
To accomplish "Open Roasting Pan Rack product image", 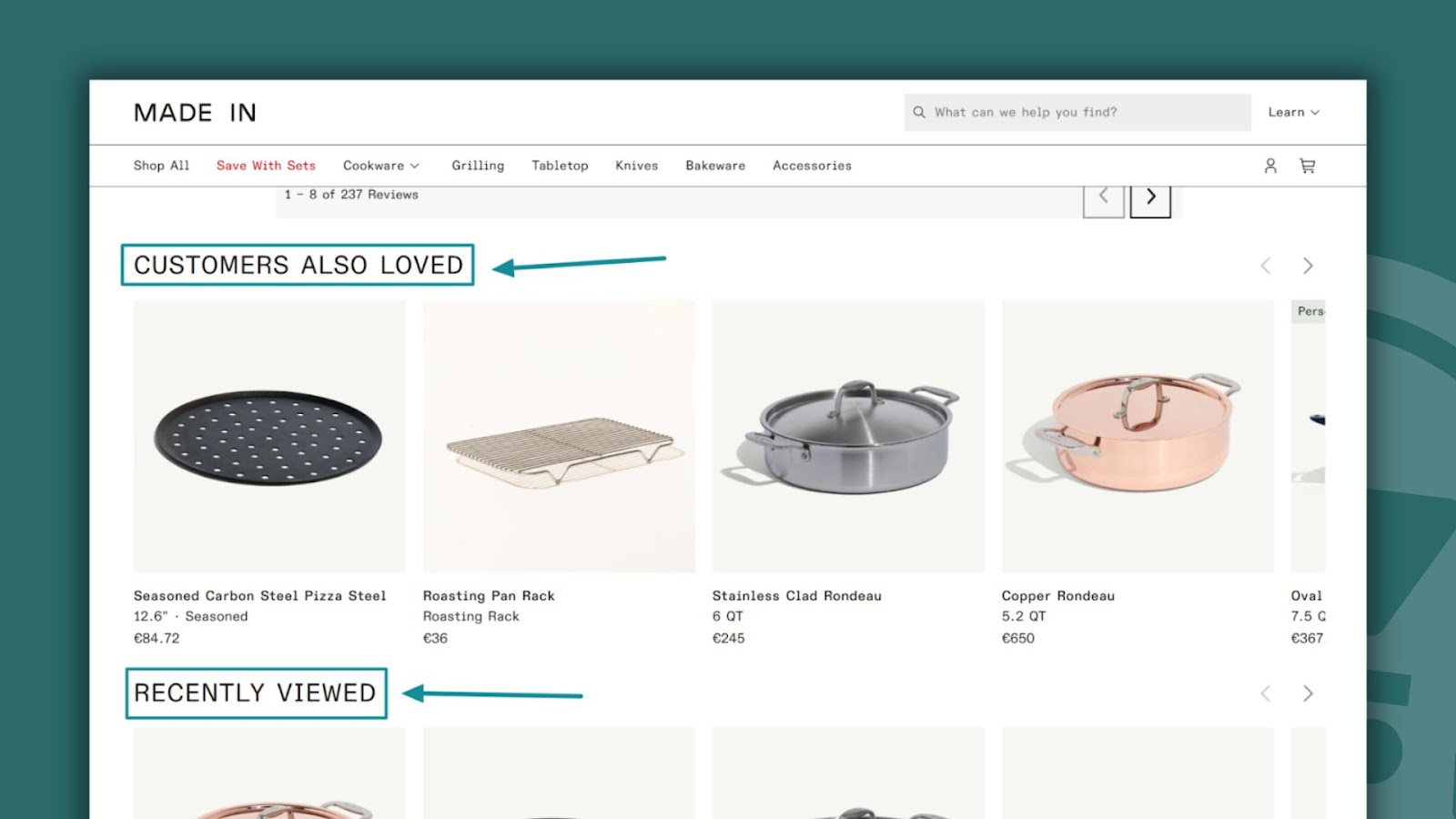I will tap(559, 436).
